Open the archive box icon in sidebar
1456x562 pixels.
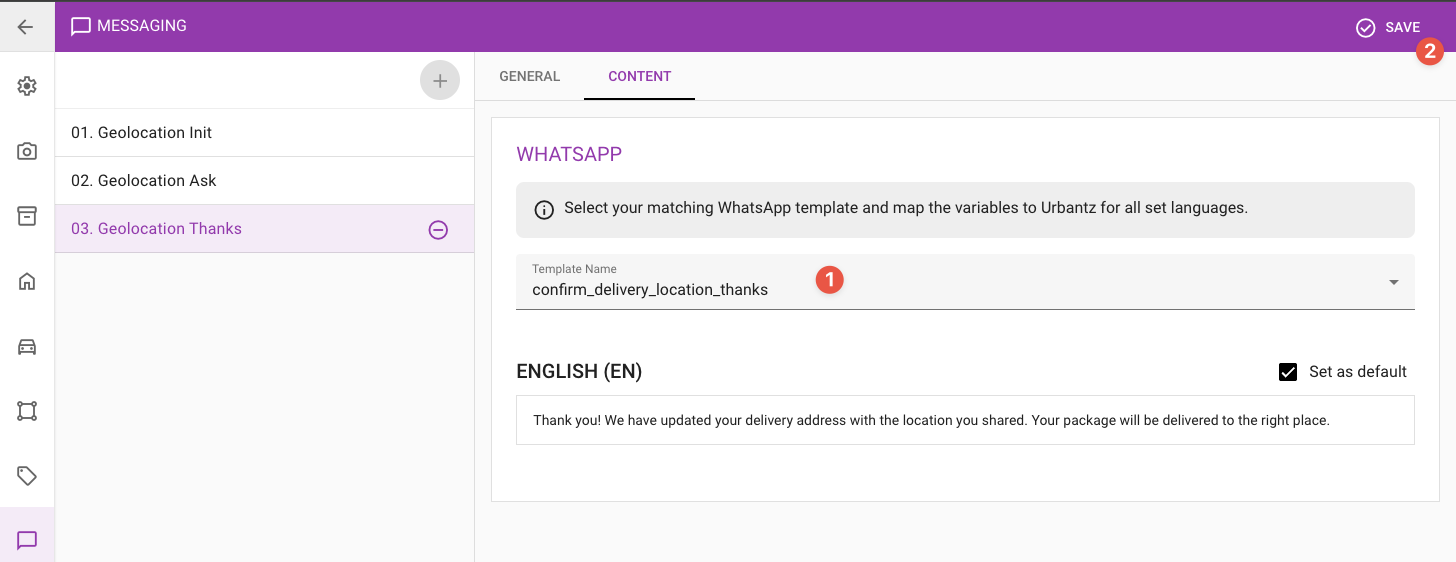[x=27, y=216]
